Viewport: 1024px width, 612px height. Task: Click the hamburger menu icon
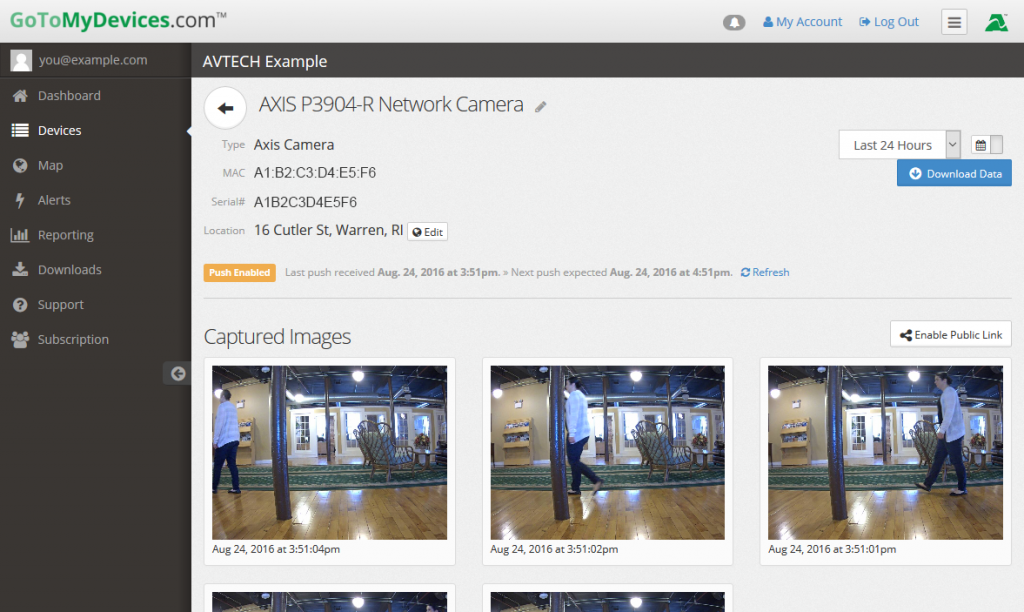[x=954, y=21]
